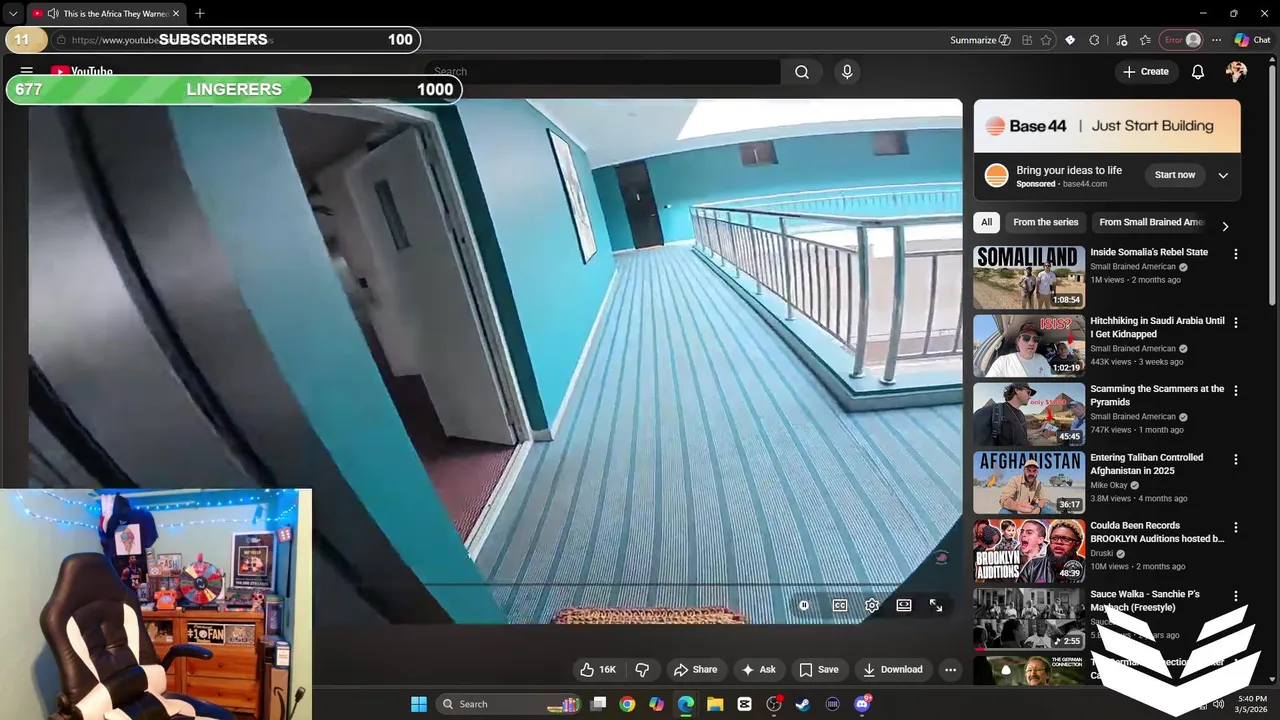
Task: Open the Edge favorites list icon
Action: [1145, 40]
